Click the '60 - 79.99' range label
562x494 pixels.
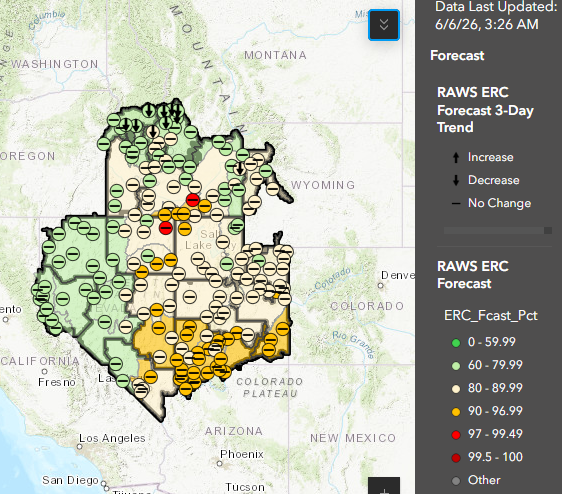click(495, 365)
